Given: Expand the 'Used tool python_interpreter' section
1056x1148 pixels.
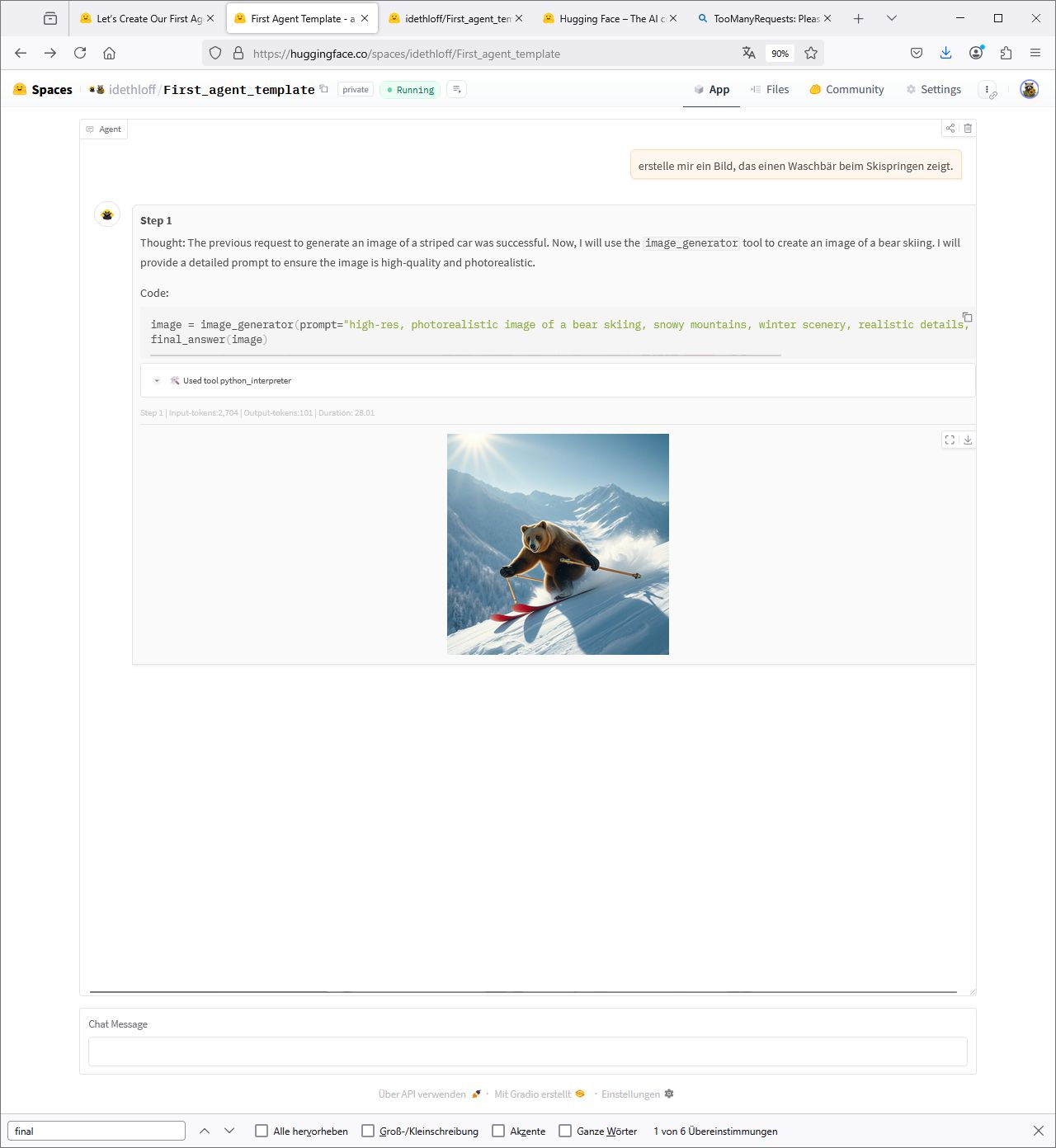Looking at the screenshot, I should coord(558,380).
